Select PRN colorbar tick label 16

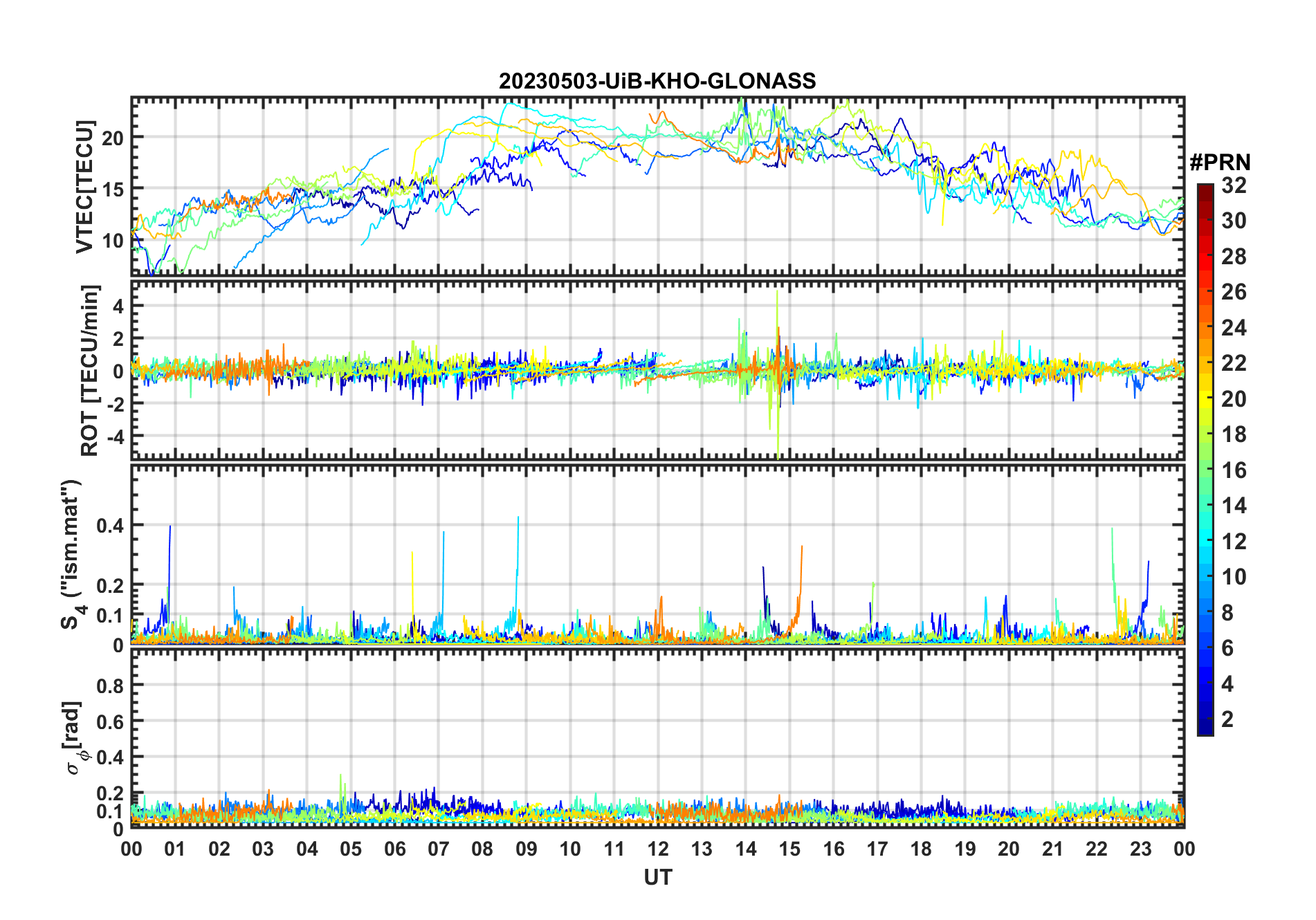(x=1234, y=470)
